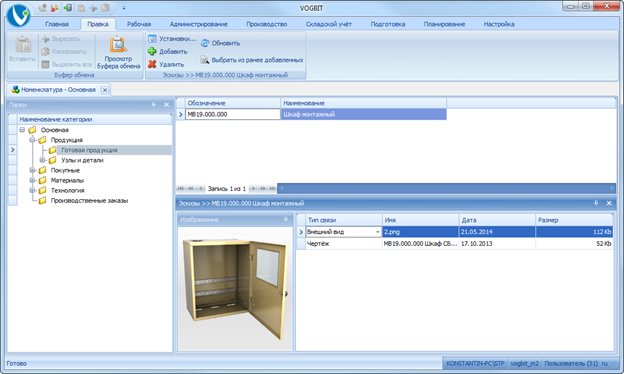Click the Вставить paste icon
Screen dimensions: 624x374
23,45
